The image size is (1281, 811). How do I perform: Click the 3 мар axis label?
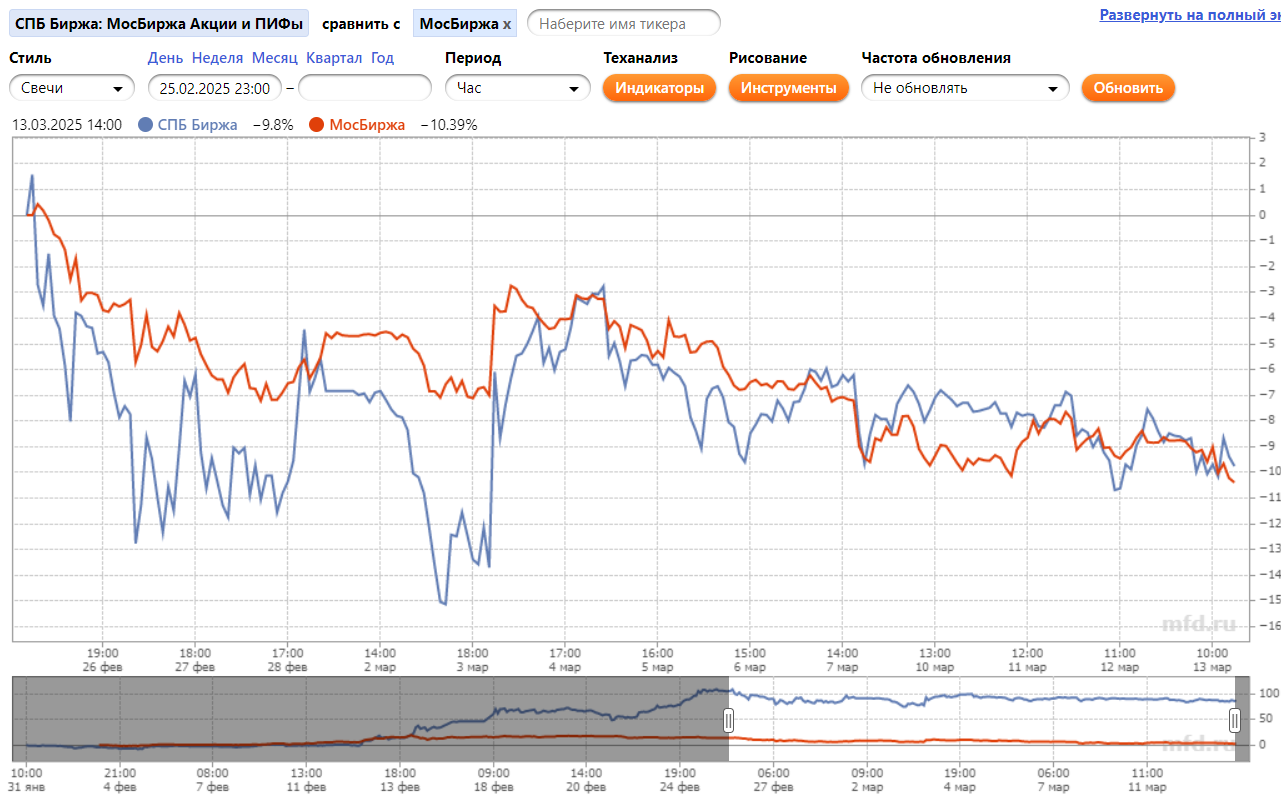[x=472, y=667]
